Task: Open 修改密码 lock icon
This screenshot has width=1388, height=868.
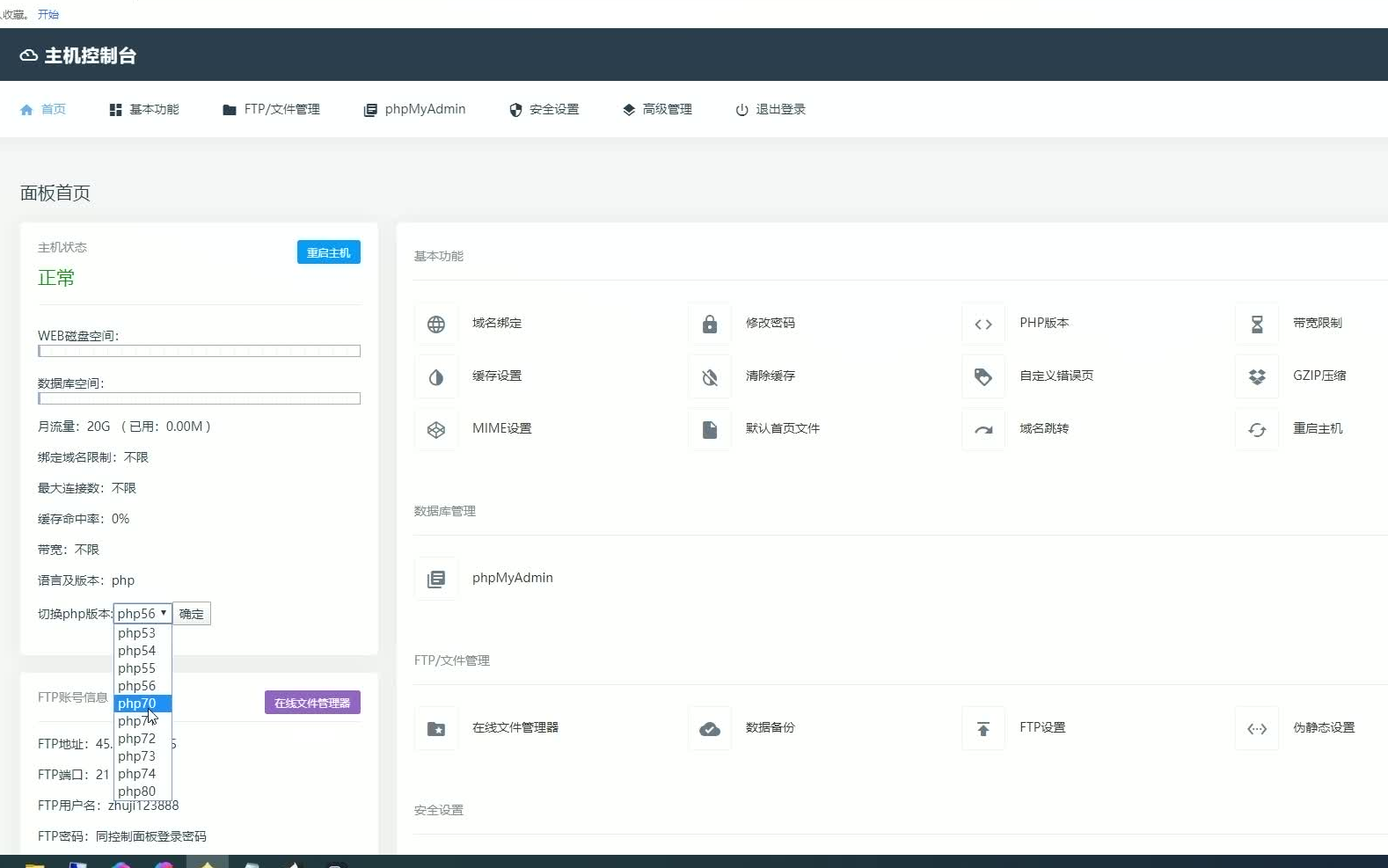Action: pyautogui.click(x=710, y=324)
